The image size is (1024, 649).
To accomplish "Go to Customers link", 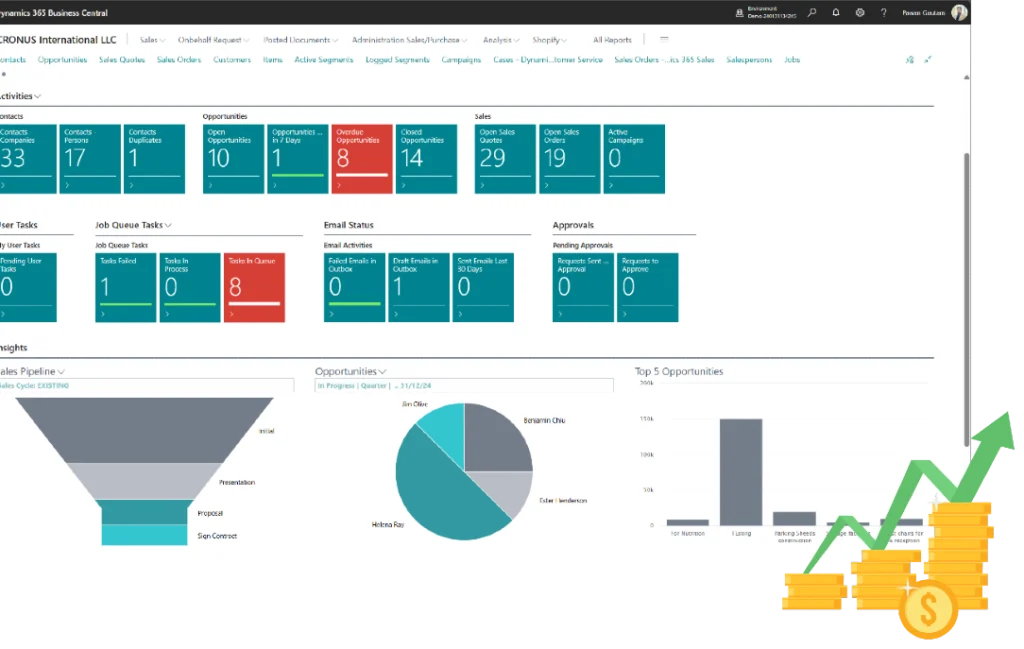I will click(x=232, y=59).
